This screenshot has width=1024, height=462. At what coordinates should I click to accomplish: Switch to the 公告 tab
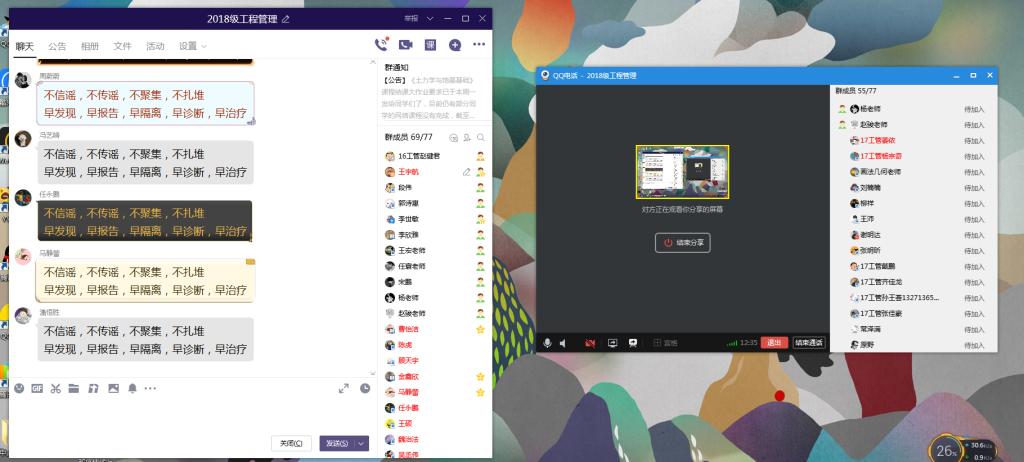[57, 46]
